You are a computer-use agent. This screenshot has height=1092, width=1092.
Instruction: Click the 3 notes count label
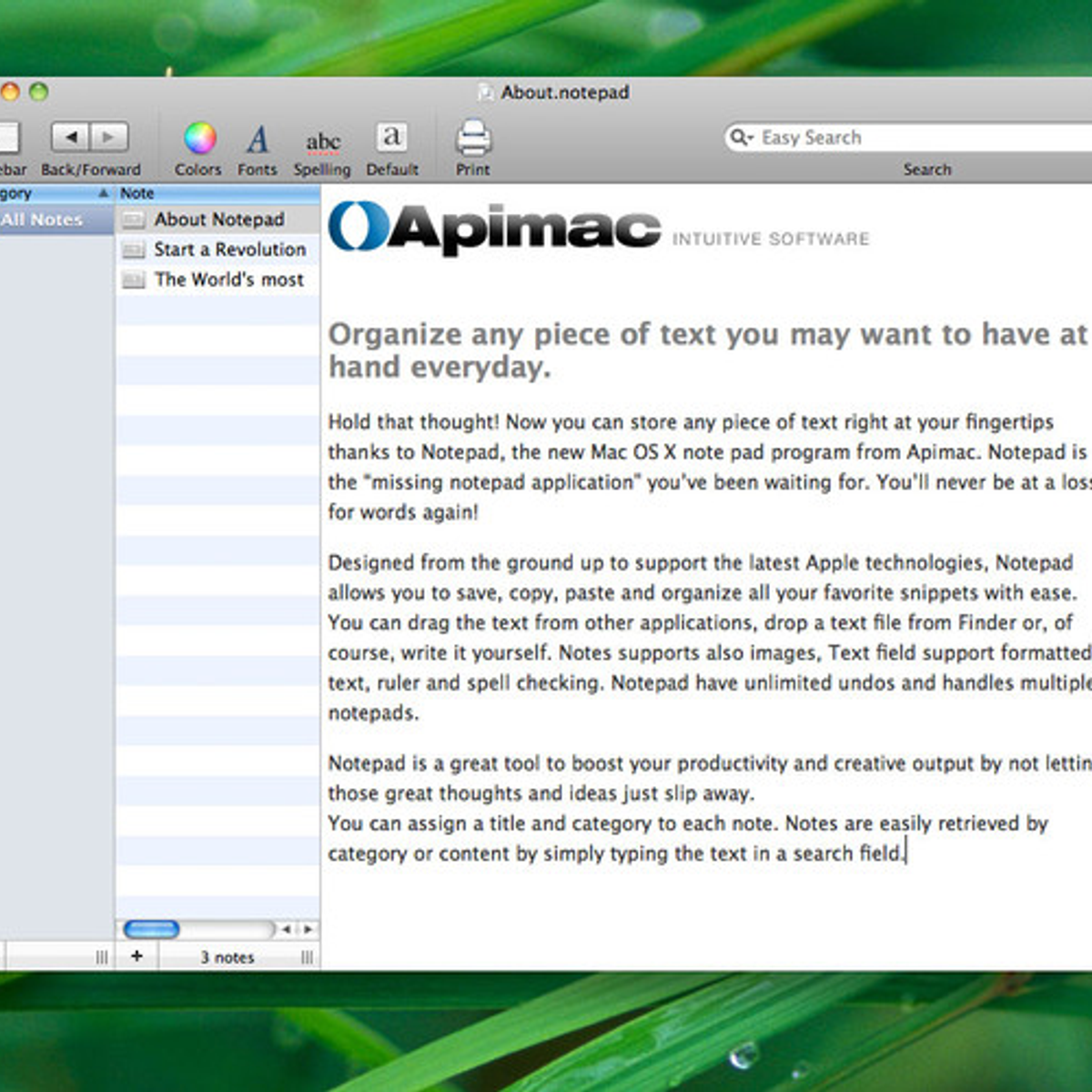pyautogui.click(x=227, y=957)
